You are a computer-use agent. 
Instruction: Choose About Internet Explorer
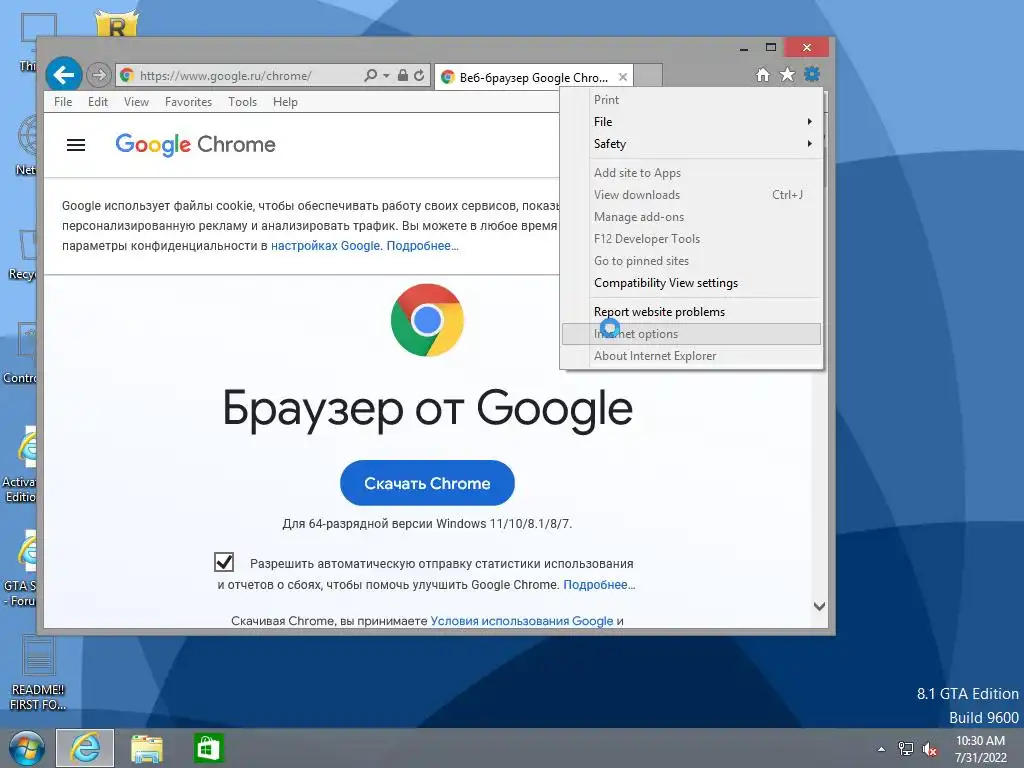[x=692, y=356]
